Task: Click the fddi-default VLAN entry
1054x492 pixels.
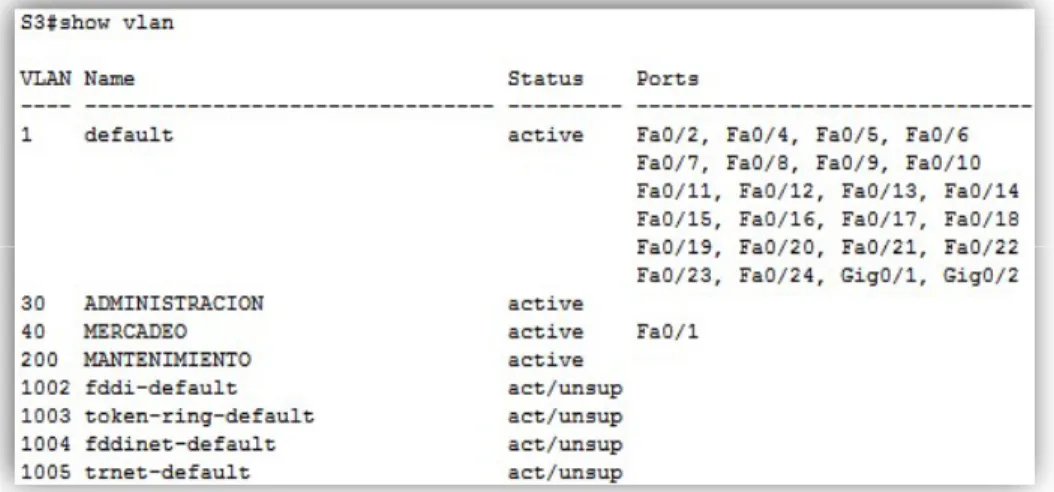Action: [x=161, y=388]
